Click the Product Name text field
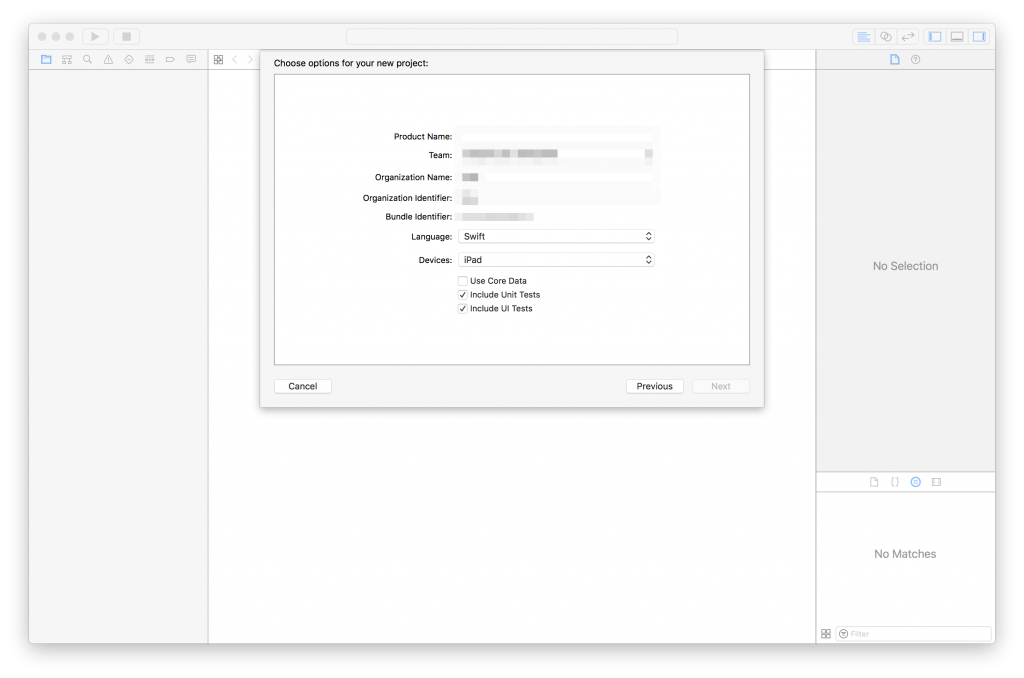Viewport: 1024px width, 678px height. click(556, 136)
